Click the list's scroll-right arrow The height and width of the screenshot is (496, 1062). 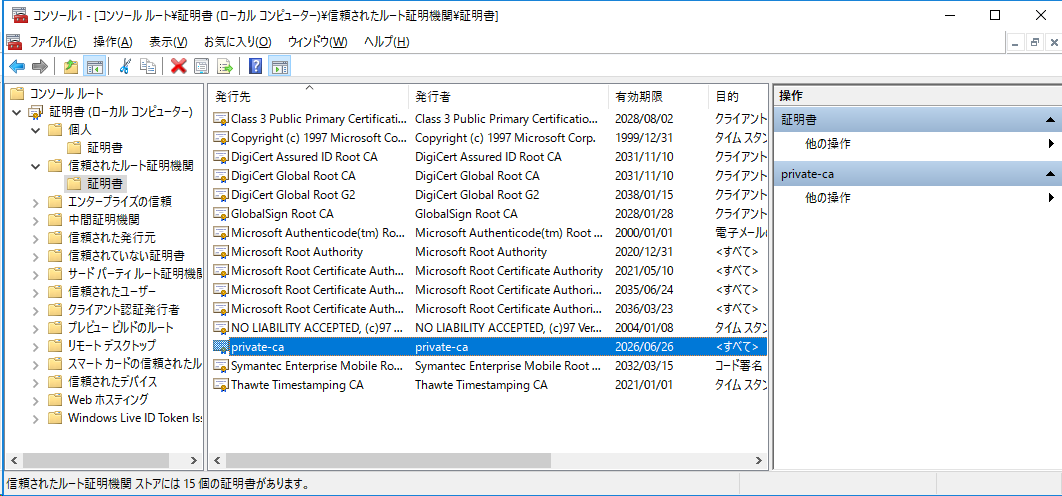759,460
